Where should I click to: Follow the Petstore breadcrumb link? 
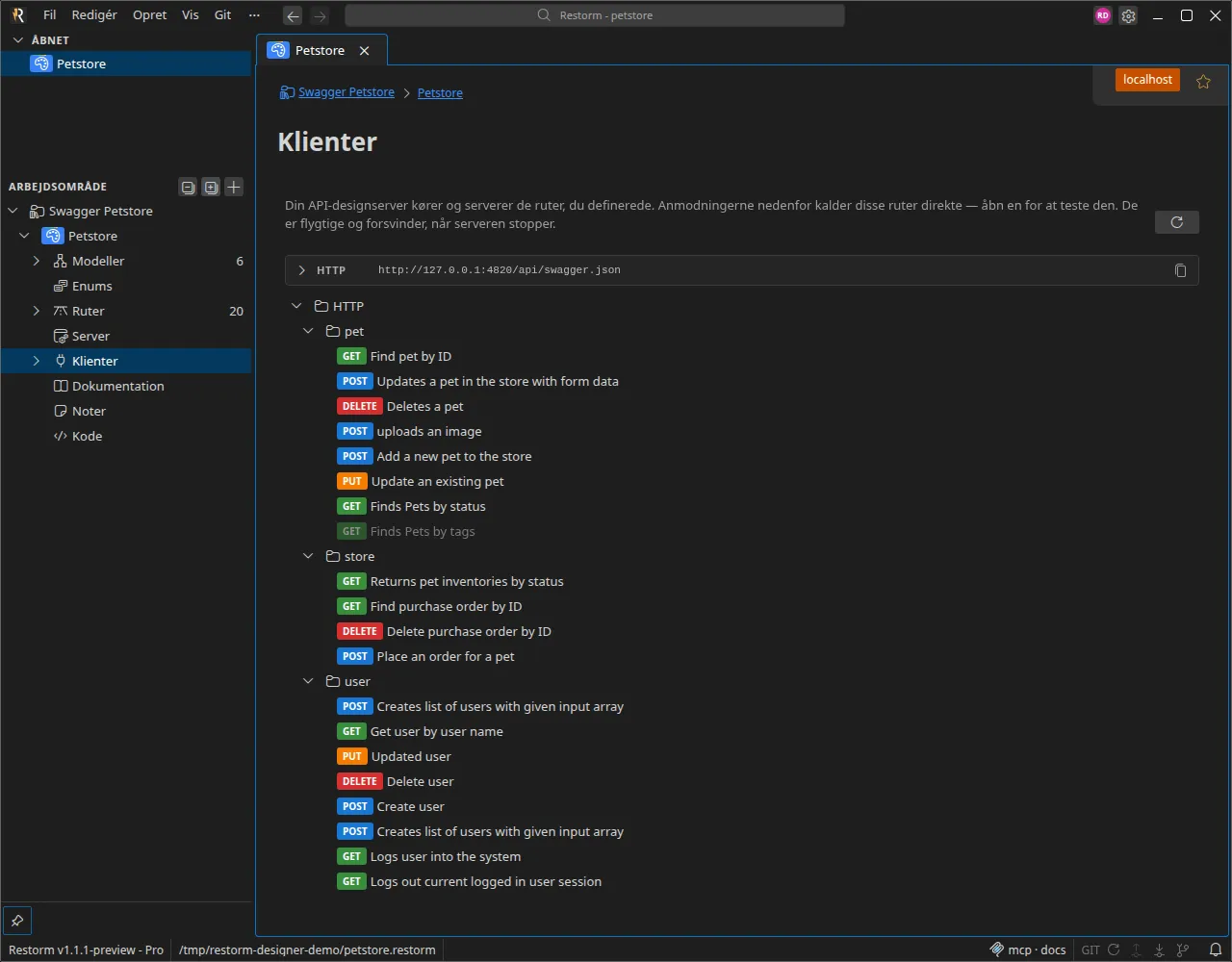pyautogui.click(x=440, y=93)
